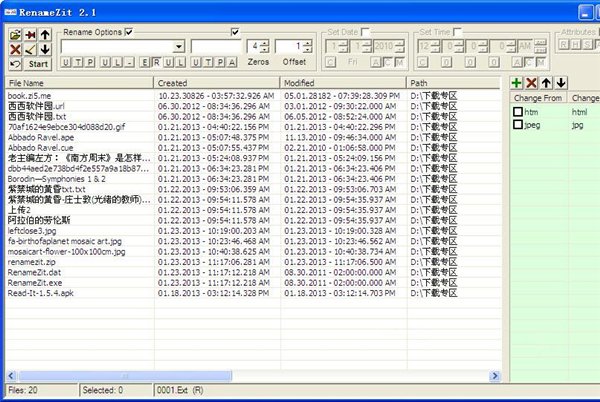Move file up with the left toolbar up arrow
The width and height of the screenshot is (600, 402).
click(45, 35)
